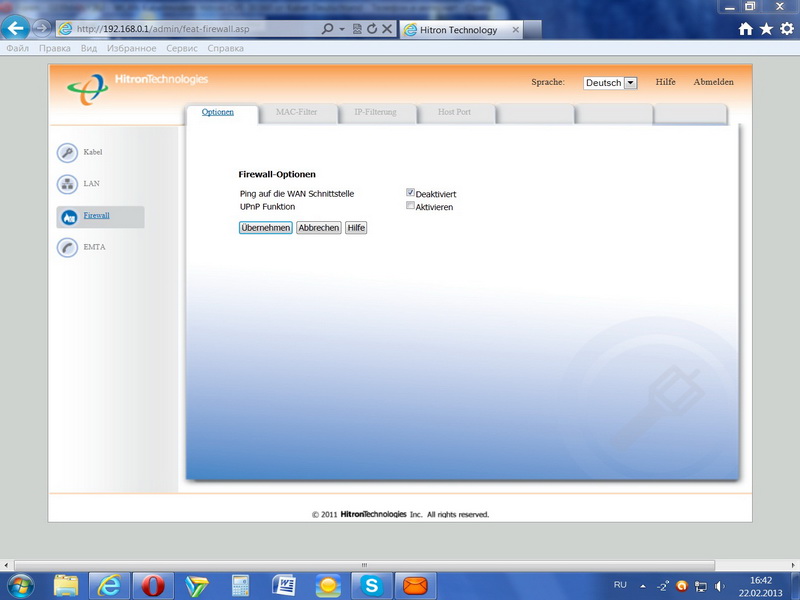Refresh the page with reload icon

[372, 30]
